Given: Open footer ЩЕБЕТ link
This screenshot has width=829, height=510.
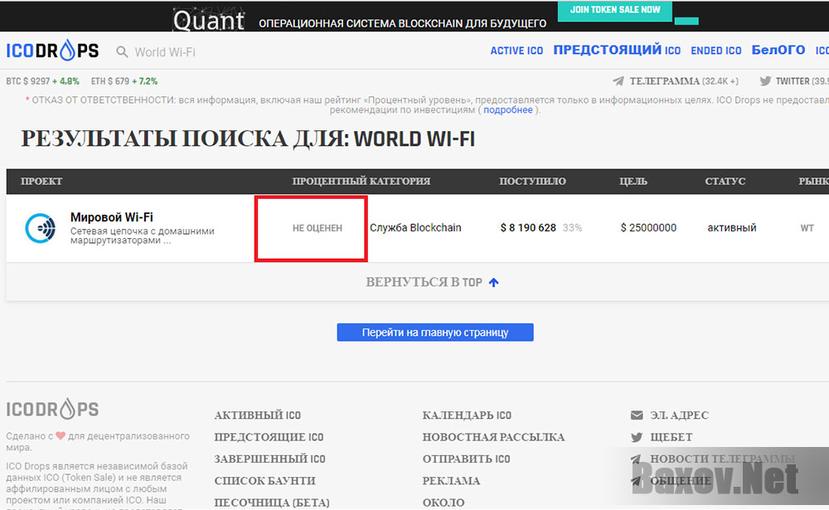Looking at the screenshot, I should coord(671,437).
